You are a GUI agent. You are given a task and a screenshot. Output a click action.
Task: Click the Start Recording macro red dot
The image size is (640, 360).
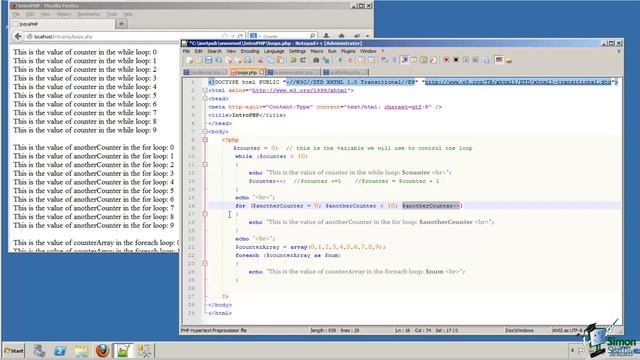point(446,60)
